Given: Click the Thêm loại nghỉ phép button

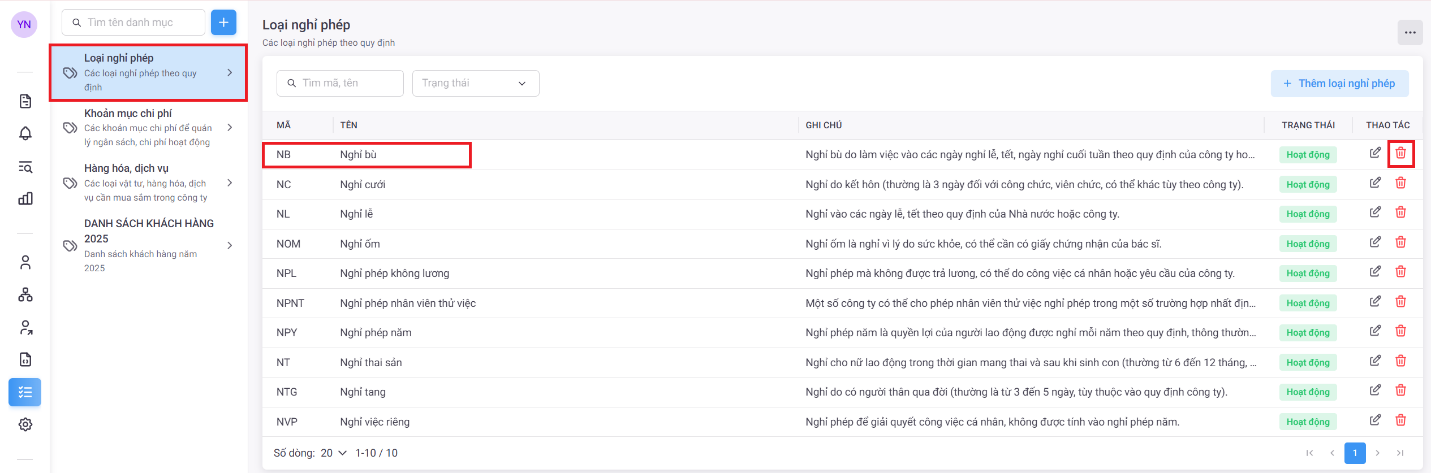Looking at the screenshot, I should coord(1339,83).
